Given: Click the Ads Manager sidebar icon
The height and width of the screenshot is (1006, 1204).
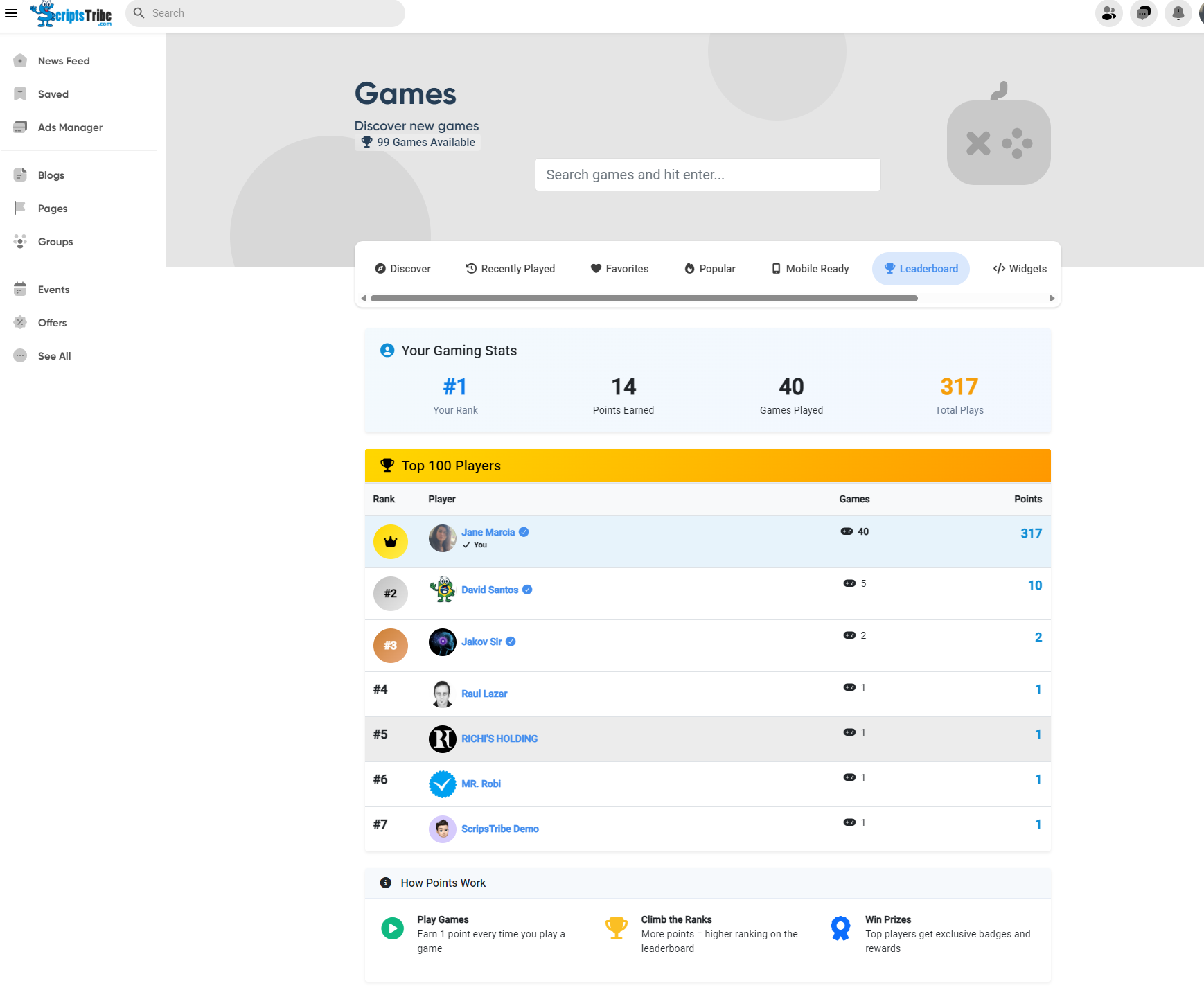Looking at the screenshot, I should point(20,127).
